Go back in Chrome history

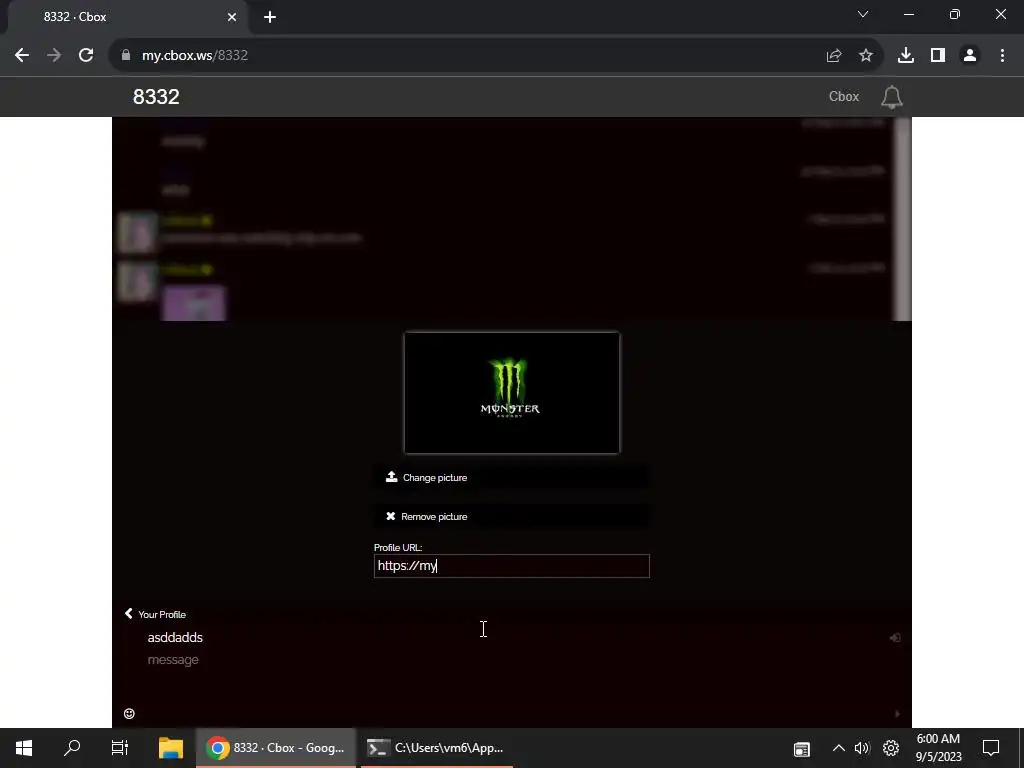(x=22, y=56)
